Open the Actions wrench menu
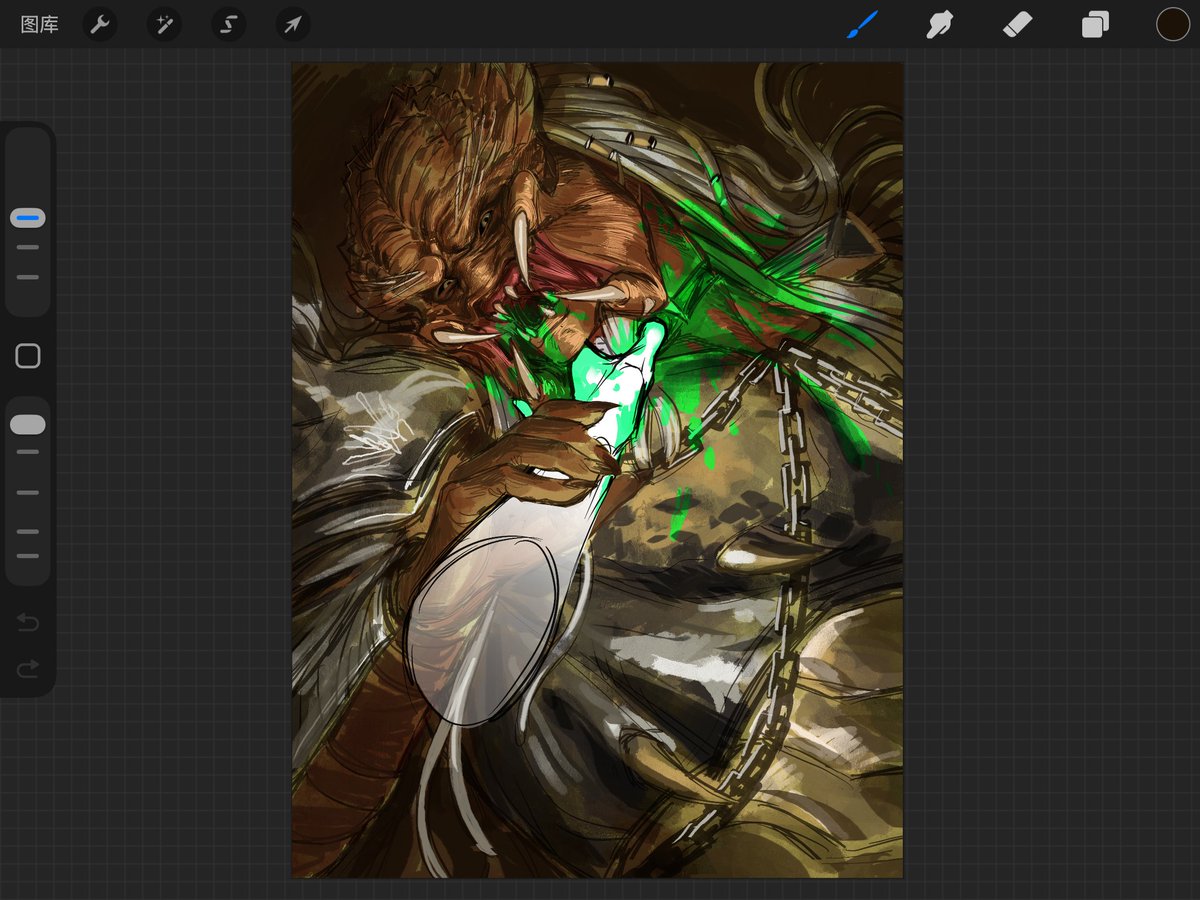This screenshot has height=900, width=1200. 99,24
